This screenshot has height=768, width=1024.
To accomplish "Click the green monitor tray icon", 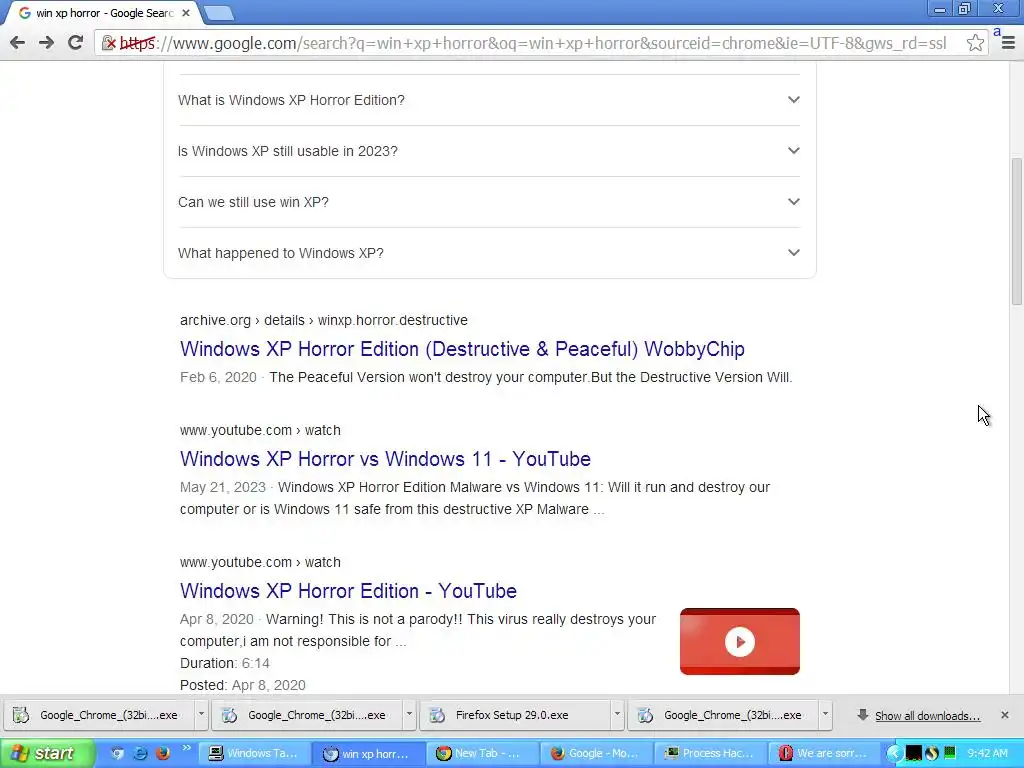I will 951,753.
